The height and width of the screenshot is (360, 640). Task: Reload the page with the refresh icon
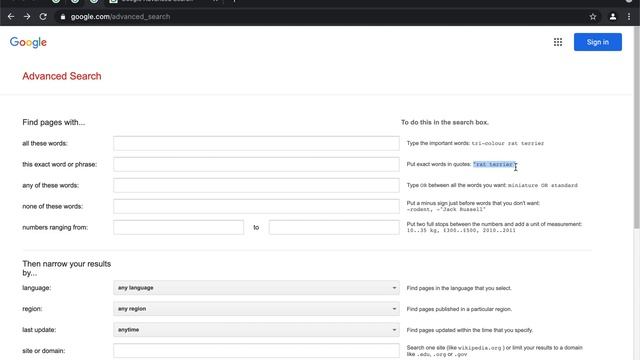tap(43, 17)
